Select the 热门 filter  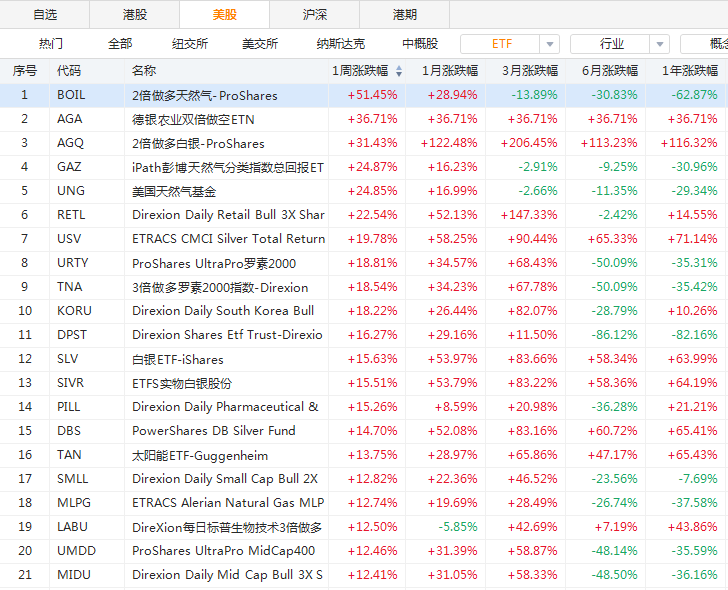tap(51, 44)
